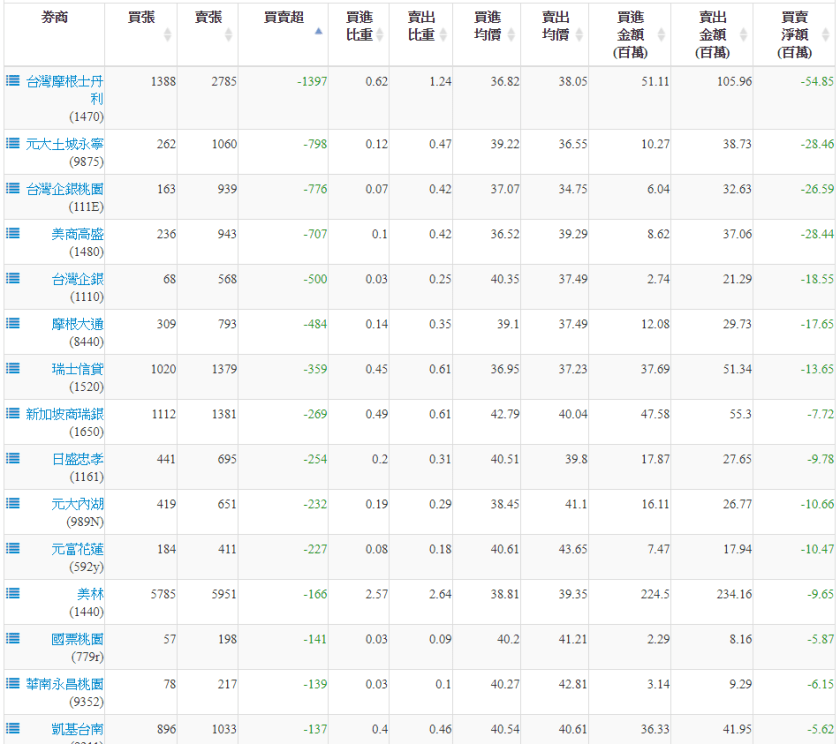
Task: Sort by 買賣淨額(百萬) column header
Action: tap(795, 34)
